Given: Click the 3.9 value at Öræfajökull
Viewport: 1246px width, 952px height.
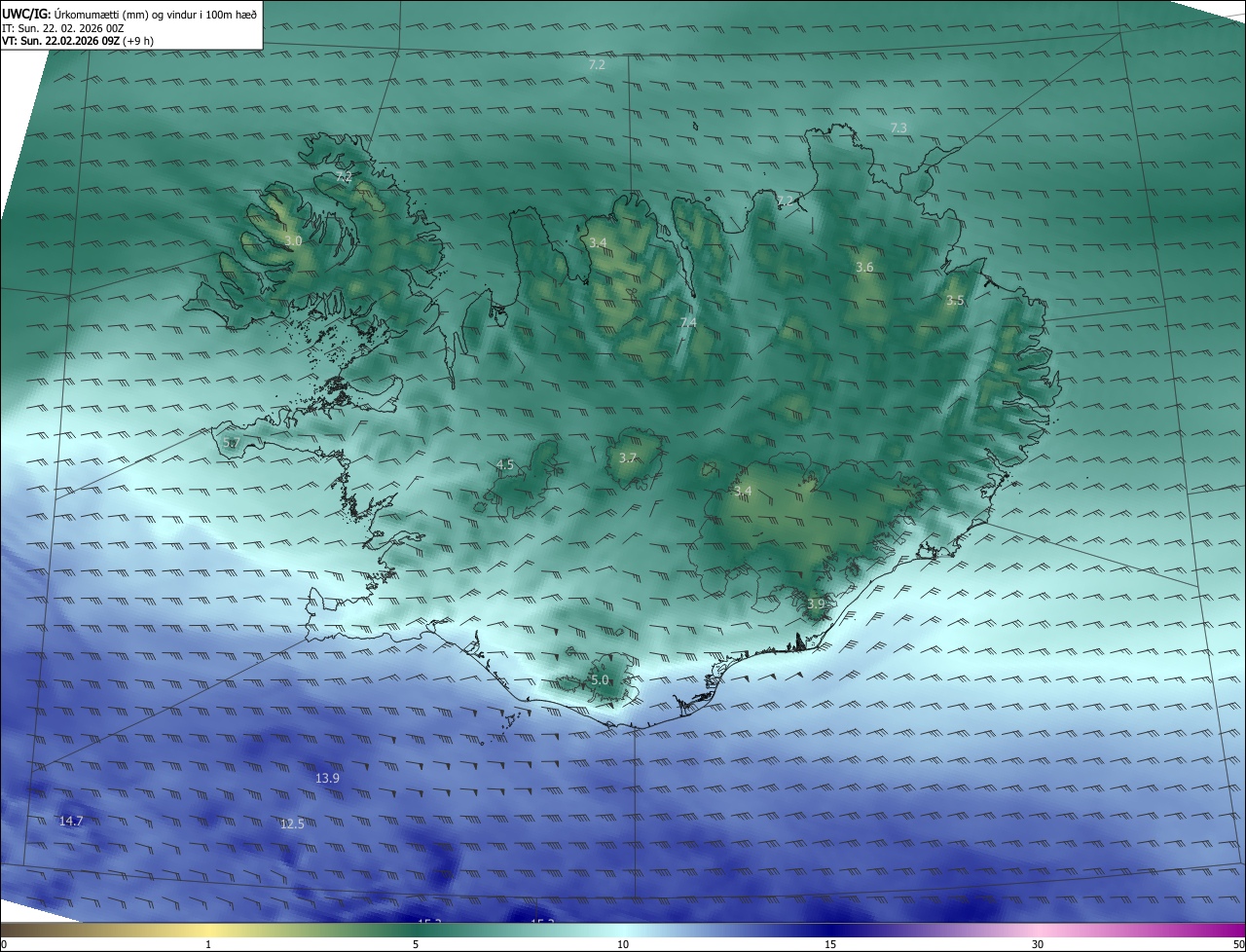Looking at the screenshot, I should click(816, 604).
